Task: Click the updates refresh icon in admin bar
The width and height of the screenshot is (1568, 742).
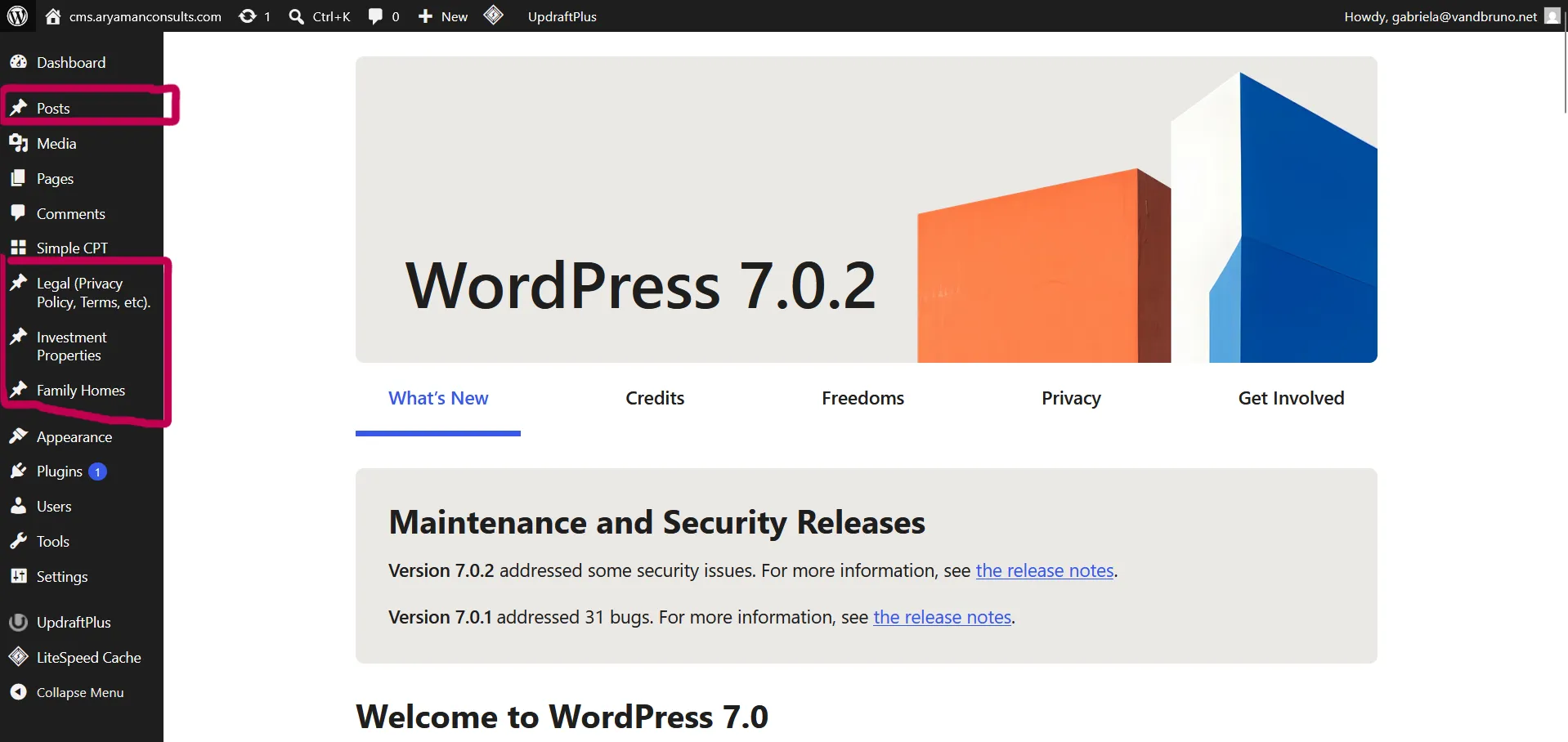Action: (x=247, y=16)
